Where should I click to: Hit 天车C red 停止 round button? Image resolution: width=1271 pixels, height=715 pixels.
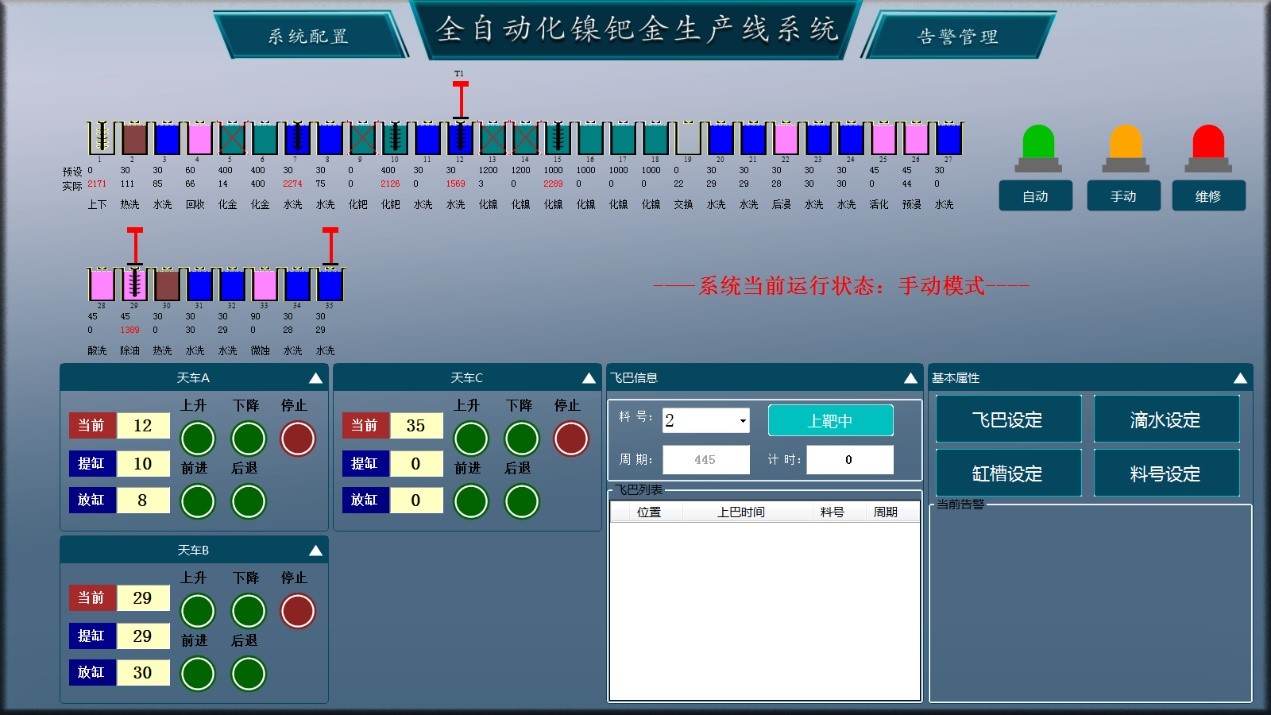tap(571, 438)
